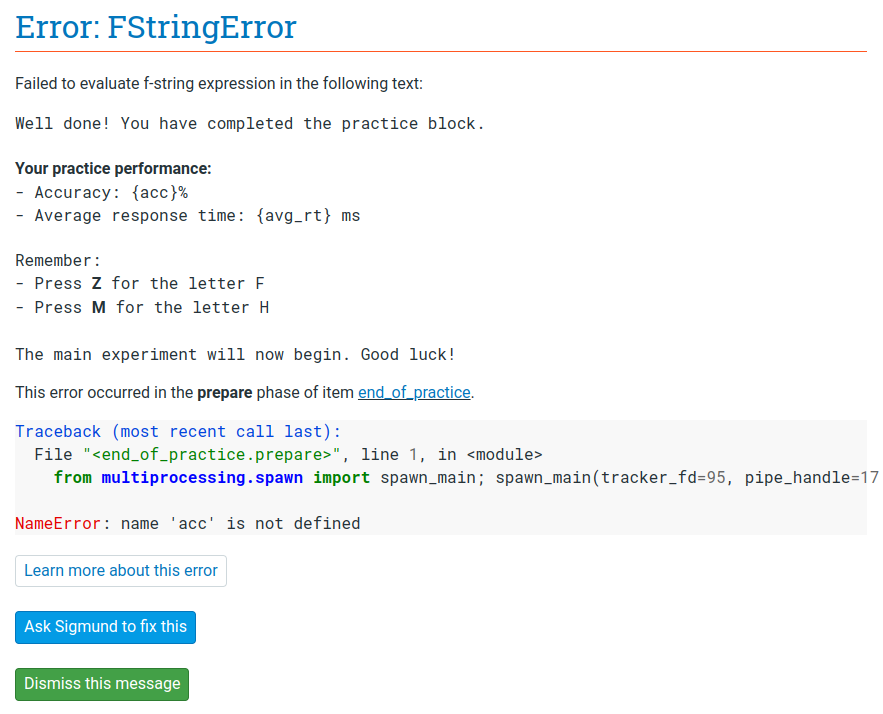The width and height of the screenshot is (883, 714).
Task: Dismiss this message with green button
Action: click(x=101, y=684)
